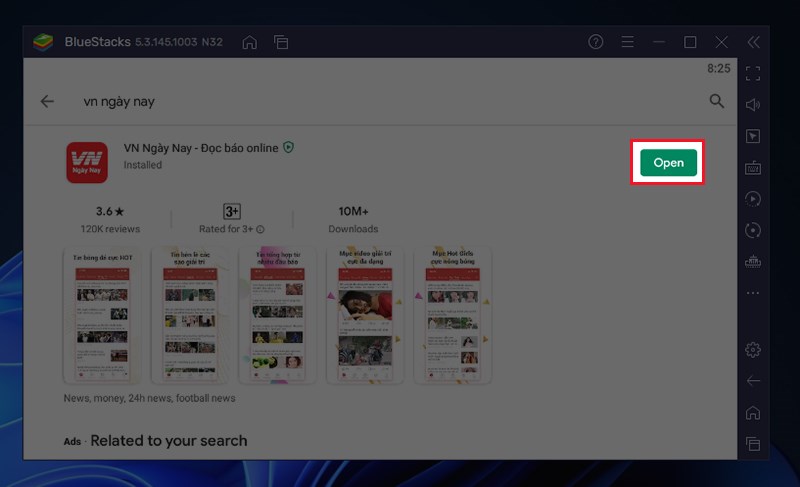This screenshot has width=800, height=487.
Task: Open fifth screenshot 'Mục Hot Girls'
Action: [x=453, y=316]
